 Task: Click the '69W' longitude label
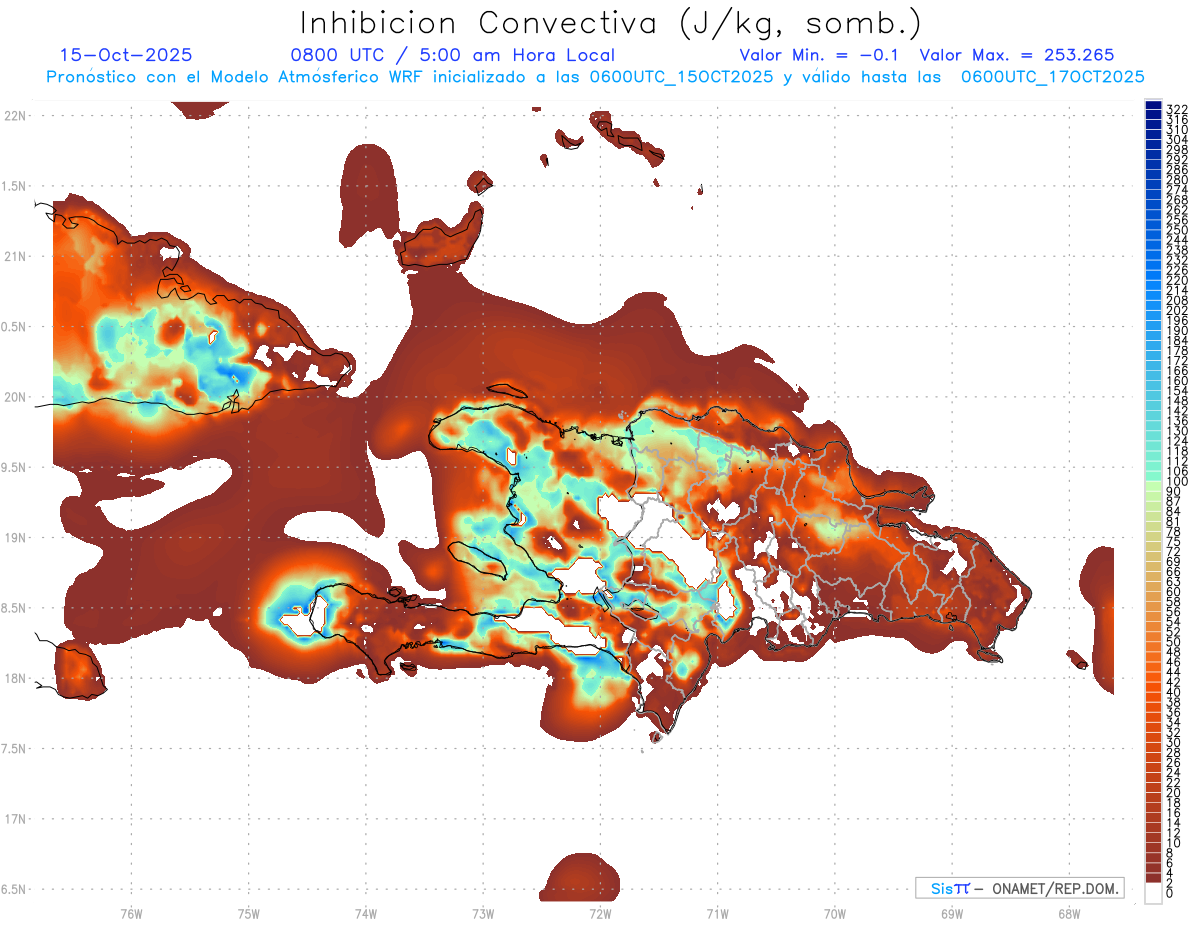click(x=951, y=914)
